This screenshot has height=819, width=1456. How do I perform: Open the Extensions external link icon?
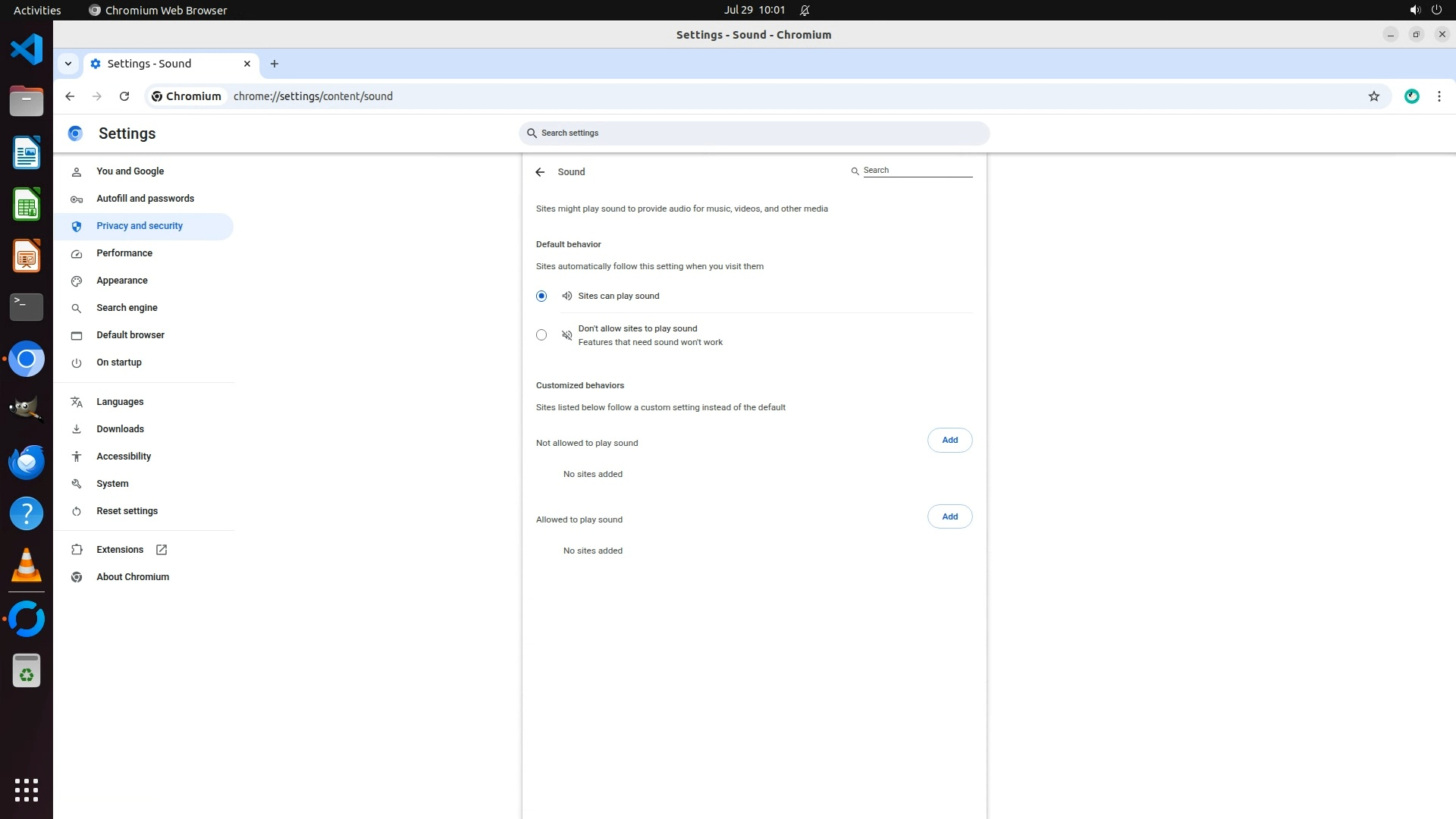[162, 550]
